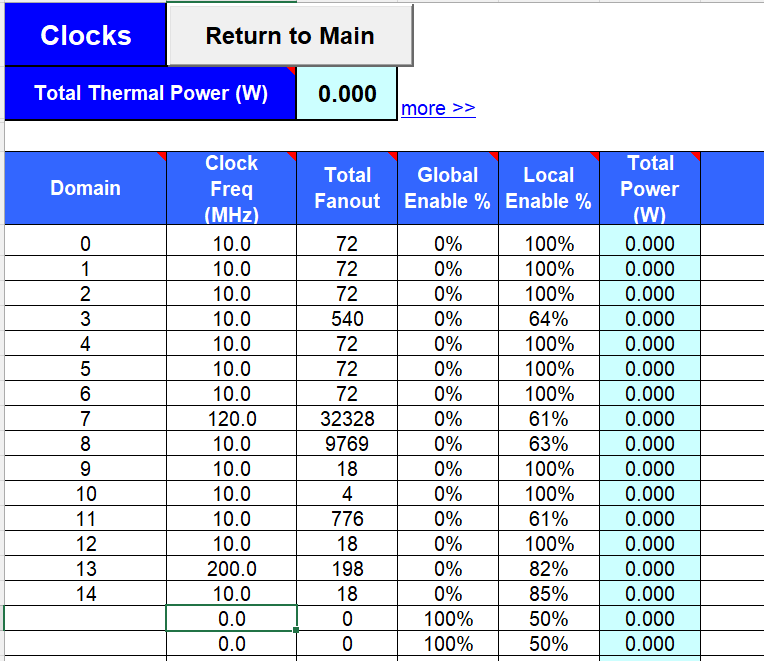Select fanout value 18 in domain 12
The width and height of the screenshot is (764, 661).
point(347,543)
